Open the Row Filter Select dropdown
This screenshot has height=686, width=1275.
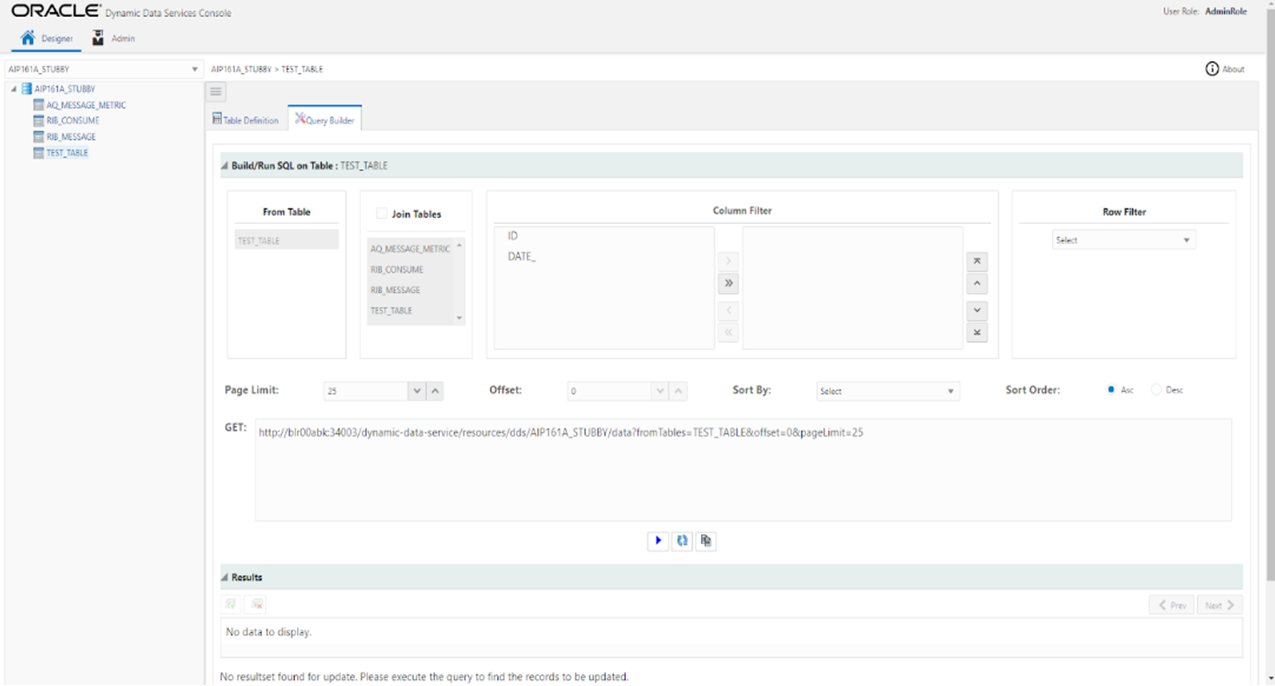(1123, 239)
